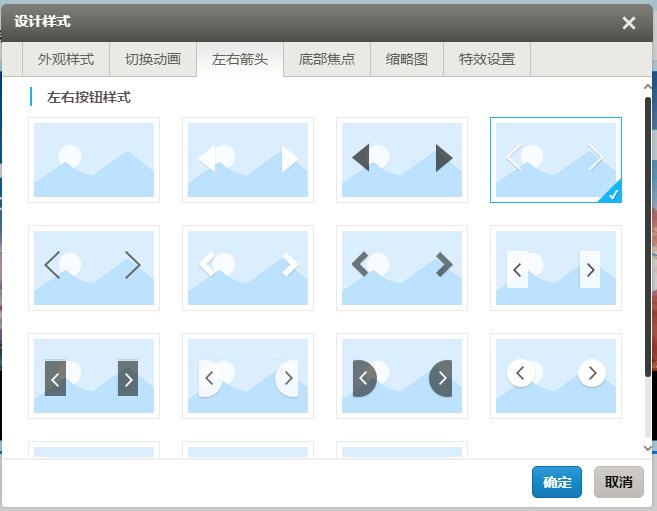Screen dimensions: 657x511
Task: Click the 取消 button
Action: click(619, 482)
